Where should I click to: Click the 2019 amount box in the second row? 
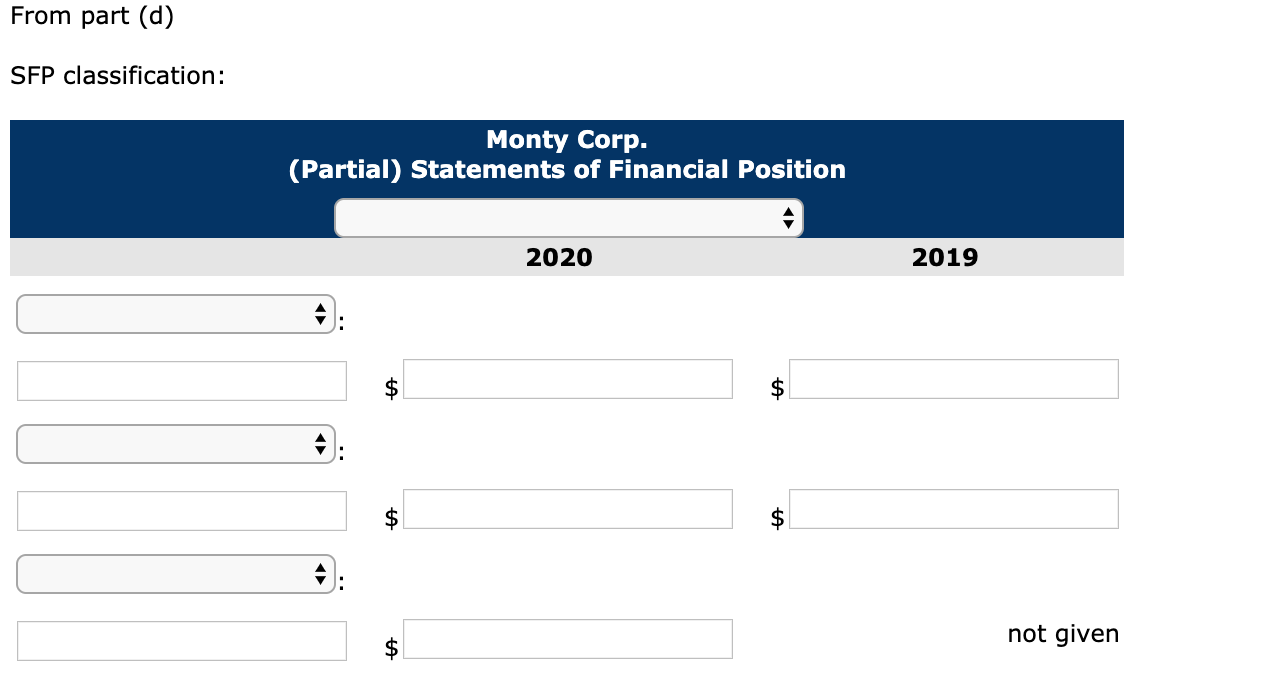coord(953,508)
